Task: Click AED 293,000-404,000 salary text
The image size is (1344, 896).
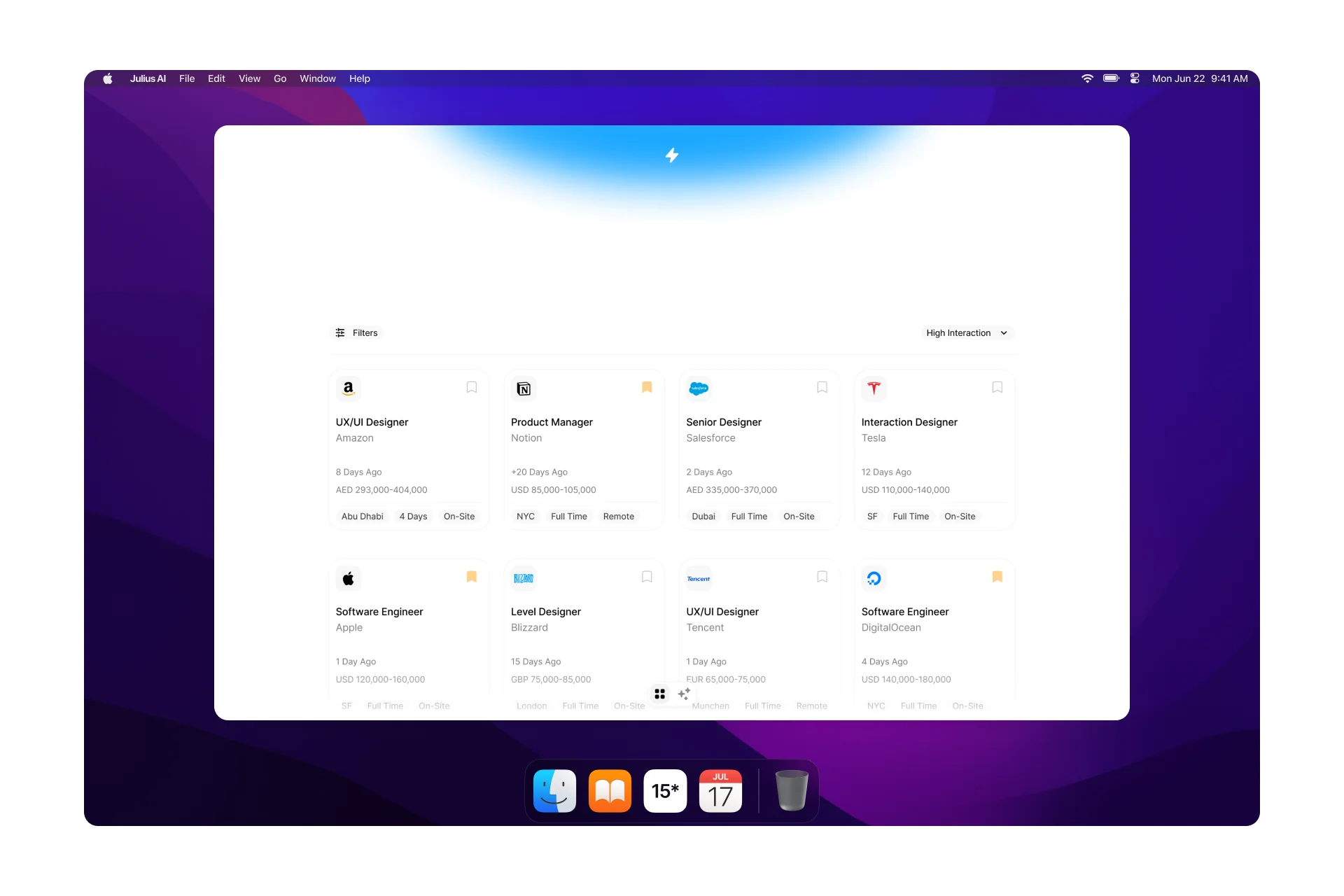Action: pyautogui.click(x=381, y=490)
